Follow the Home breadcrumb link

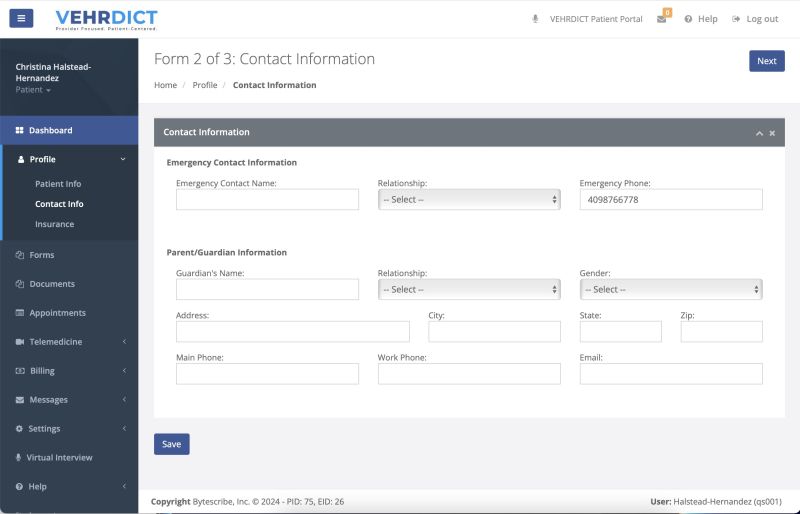click(x=165, y=85)
